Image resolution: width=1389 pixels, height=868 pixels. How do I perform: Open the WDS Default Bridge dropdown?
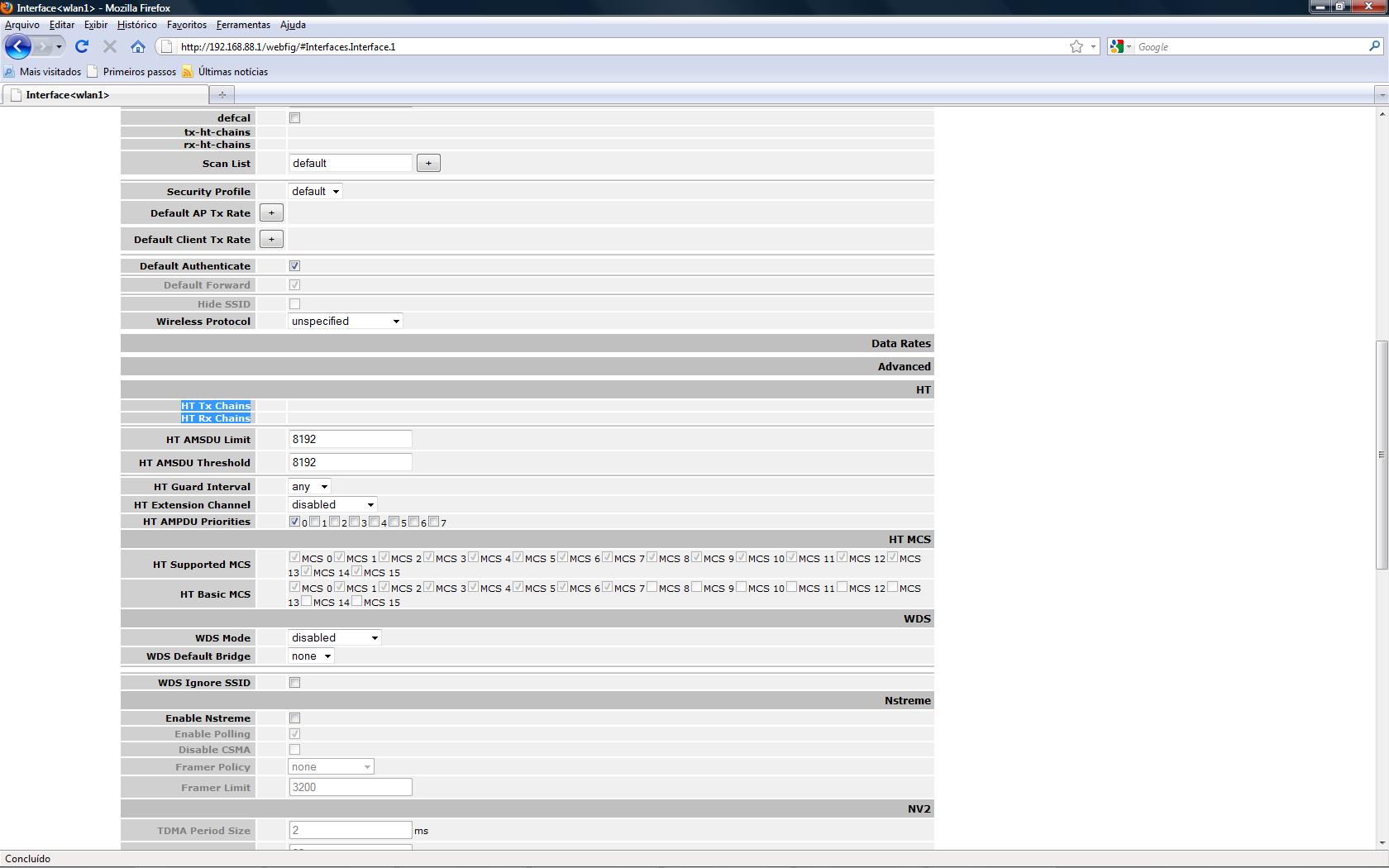click(311, 656)
